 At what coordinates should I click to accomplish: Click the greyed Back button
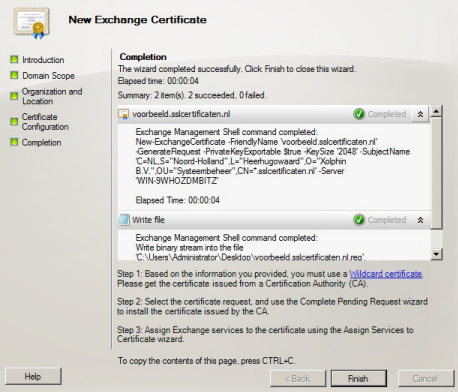pos(298,379)
